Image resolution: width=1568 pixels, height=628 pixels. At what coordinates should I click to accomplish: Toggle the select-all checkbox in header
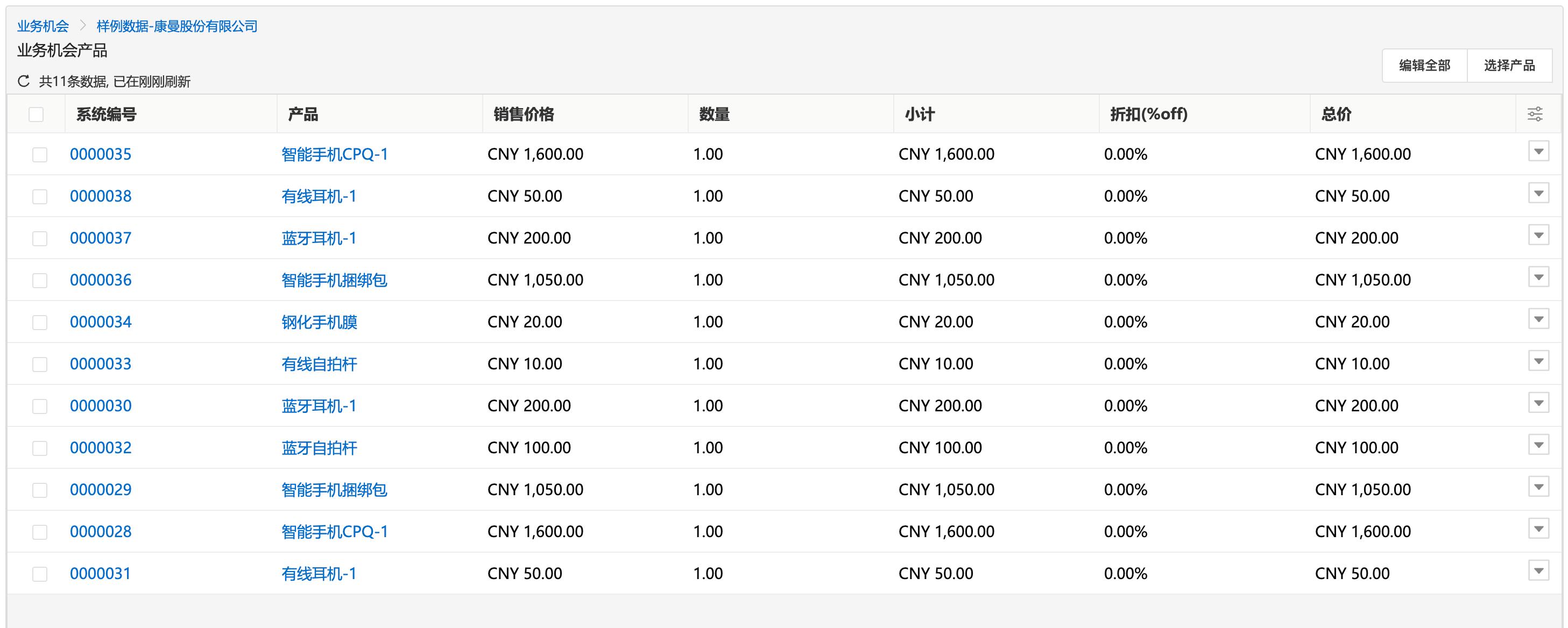click(36, 115)
